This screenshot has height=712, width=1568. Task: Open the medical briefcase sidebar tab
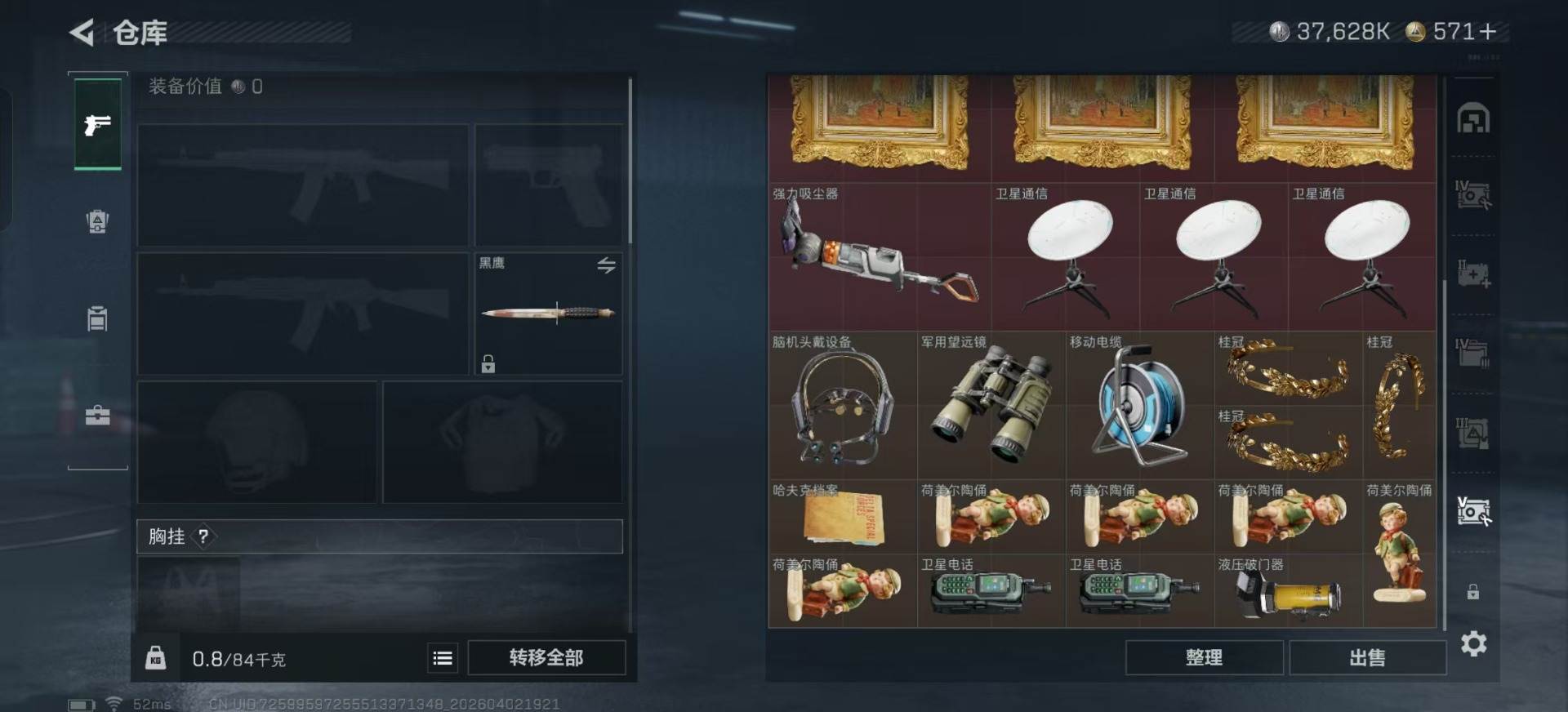tap(97, 416)
